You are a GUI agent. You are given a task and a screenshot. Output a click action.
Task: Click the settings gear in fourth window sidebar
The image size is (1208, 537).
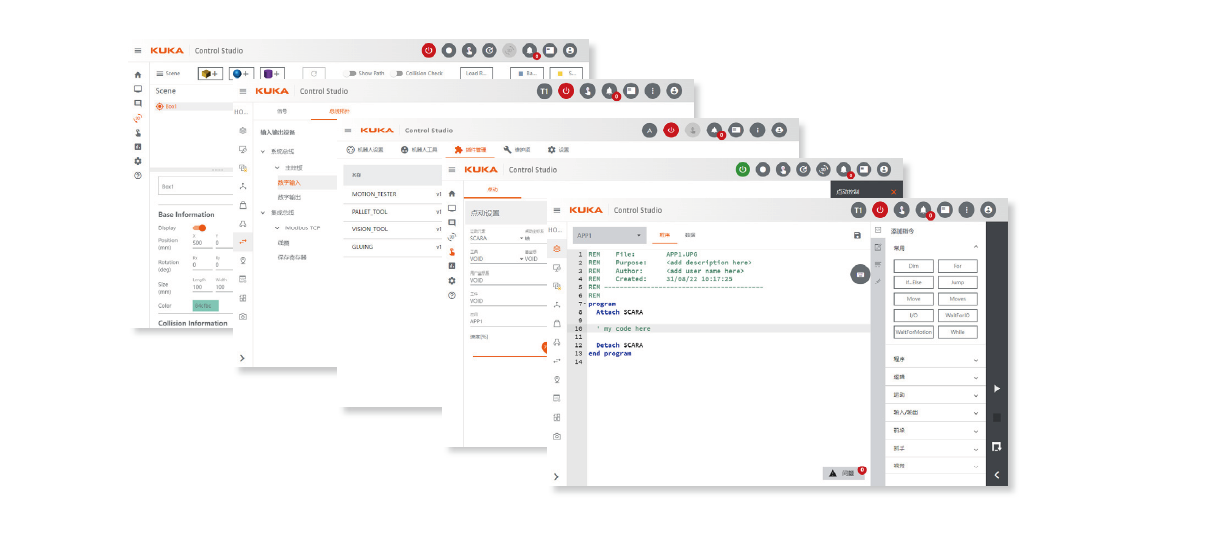(452, 281)
